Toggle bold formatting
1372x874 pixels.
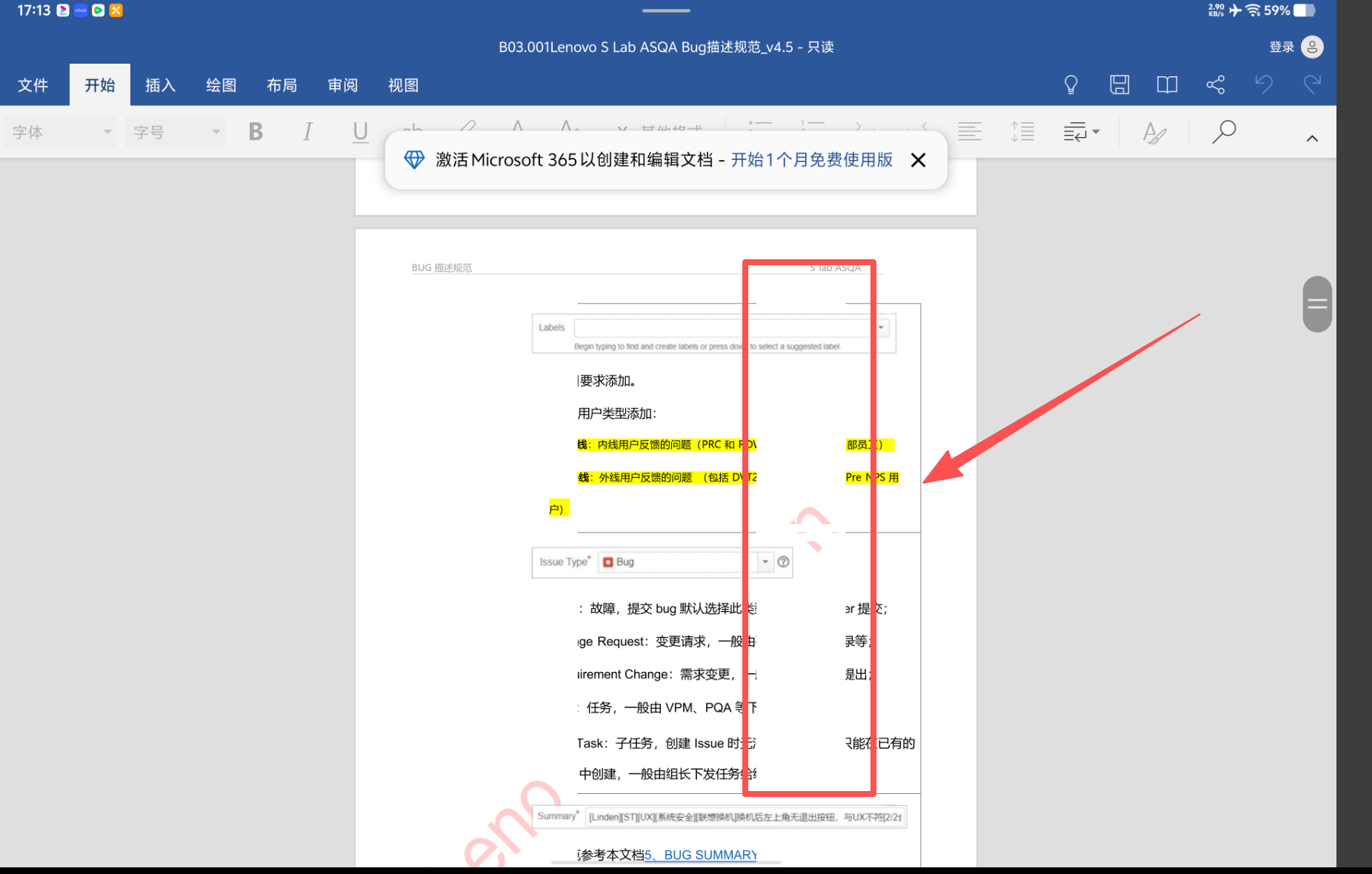[x=256, y=132]
